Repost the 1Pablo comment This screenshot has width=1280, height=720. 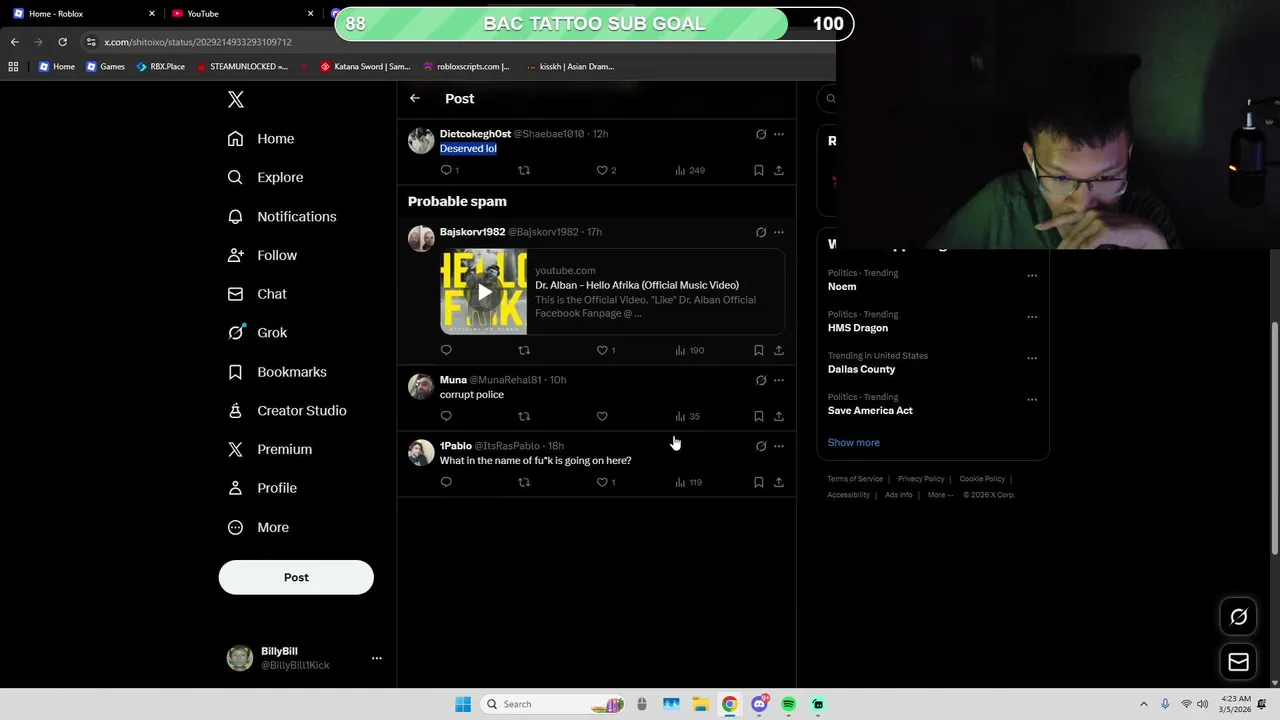pyautogui.click(x=524, y=482)
